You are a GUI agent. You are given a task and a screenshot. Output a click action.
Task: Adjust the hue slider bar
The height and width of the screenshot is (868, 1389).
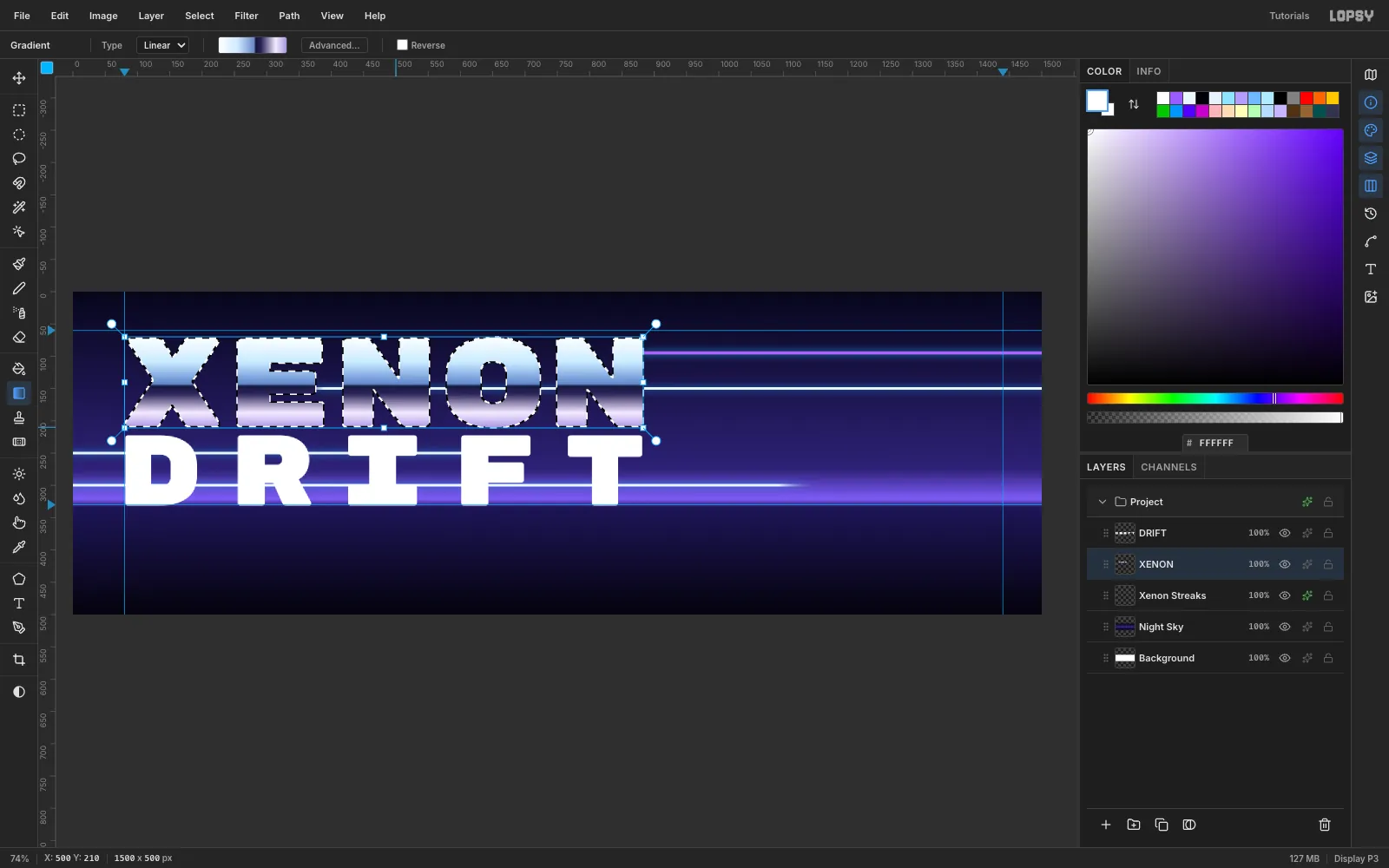click(1215, 398)
